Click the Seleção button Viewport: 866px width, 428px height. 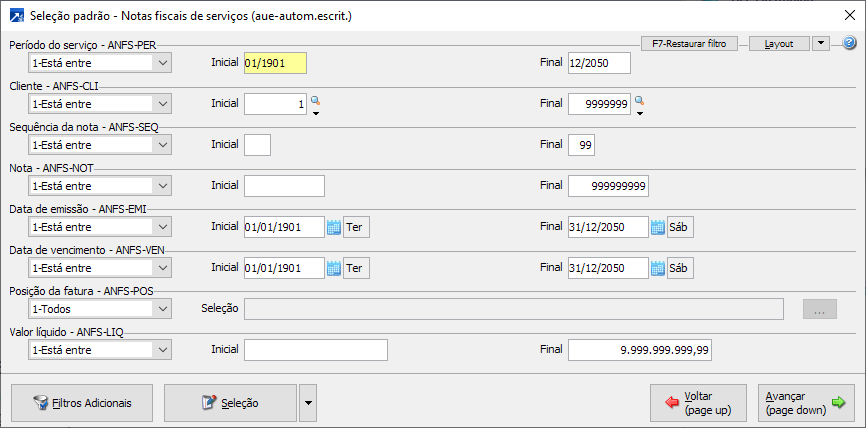click(x=230, y=403)
